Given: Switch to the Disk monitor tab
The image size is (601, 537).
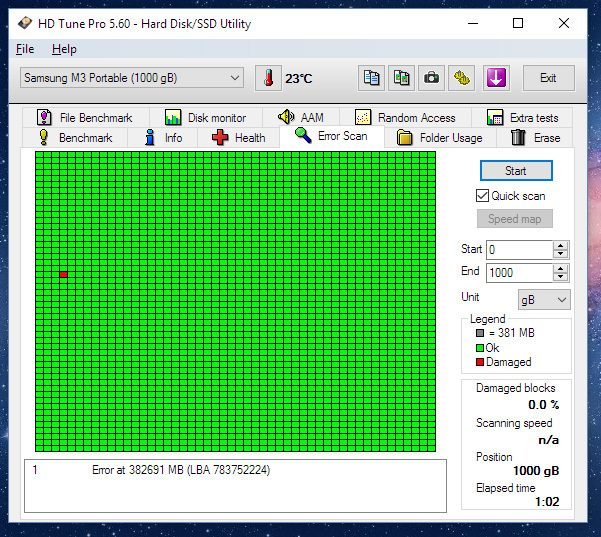Looking at the screenshot, I should click(206, 118).
